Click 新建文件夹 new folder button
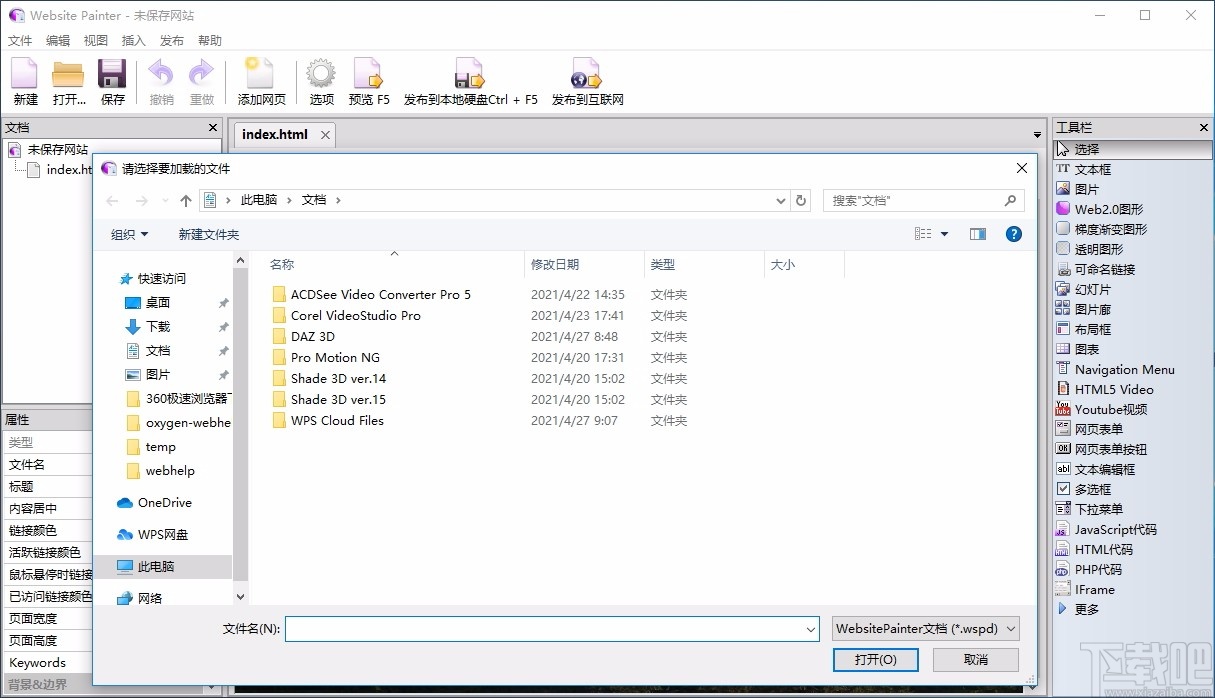 tap(209, 234)
